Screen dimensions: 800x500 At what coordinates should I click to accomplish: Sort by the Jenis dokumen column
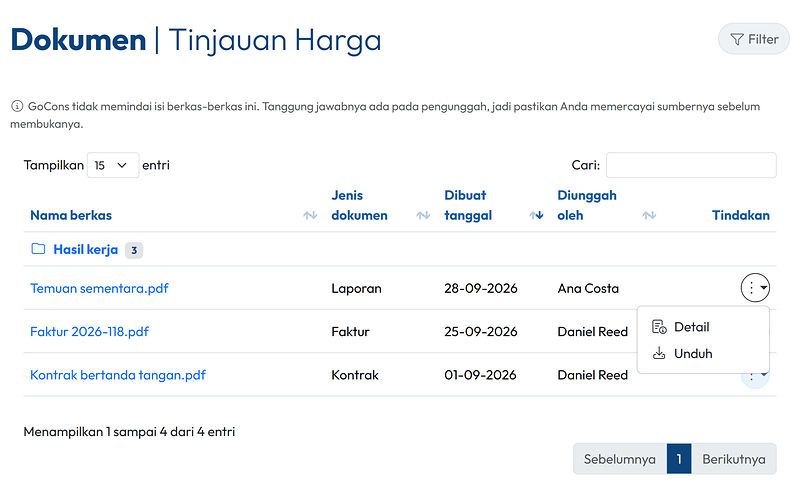click(x=381, y=206)
